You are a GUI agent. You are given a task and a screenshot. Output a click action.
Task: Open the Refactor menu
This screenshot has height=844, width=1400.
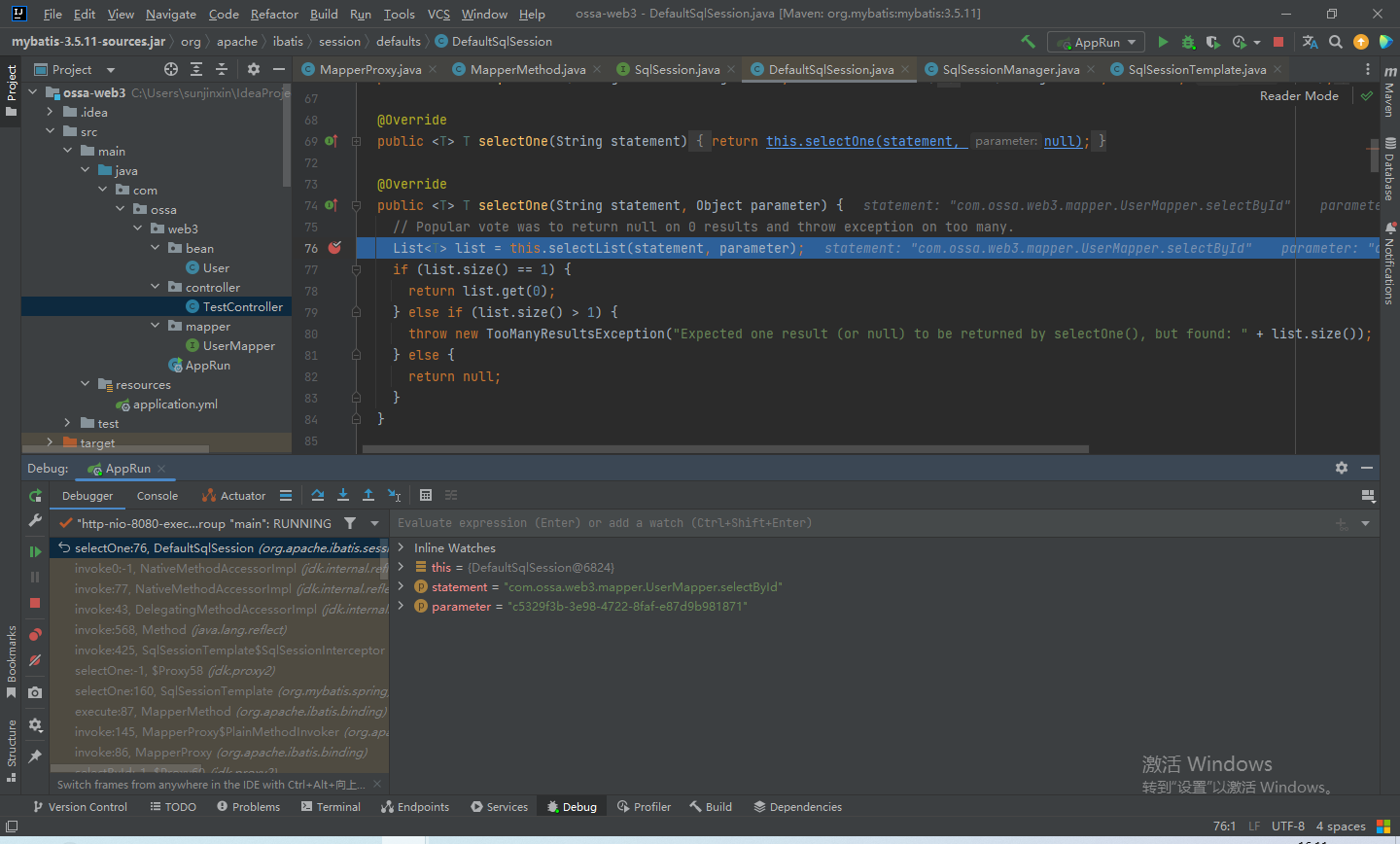point(274,14)
